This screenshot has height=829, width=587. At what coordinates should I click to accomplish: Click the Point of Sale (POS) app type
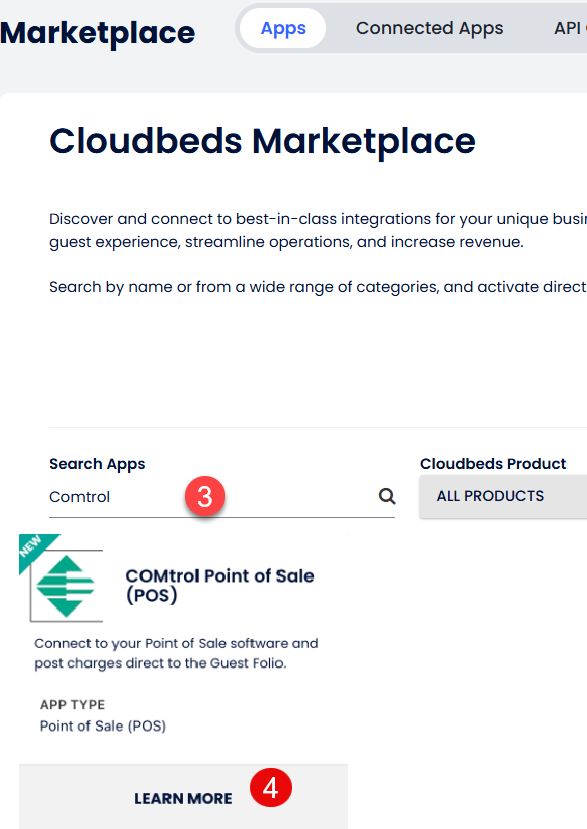coord(103,726)
